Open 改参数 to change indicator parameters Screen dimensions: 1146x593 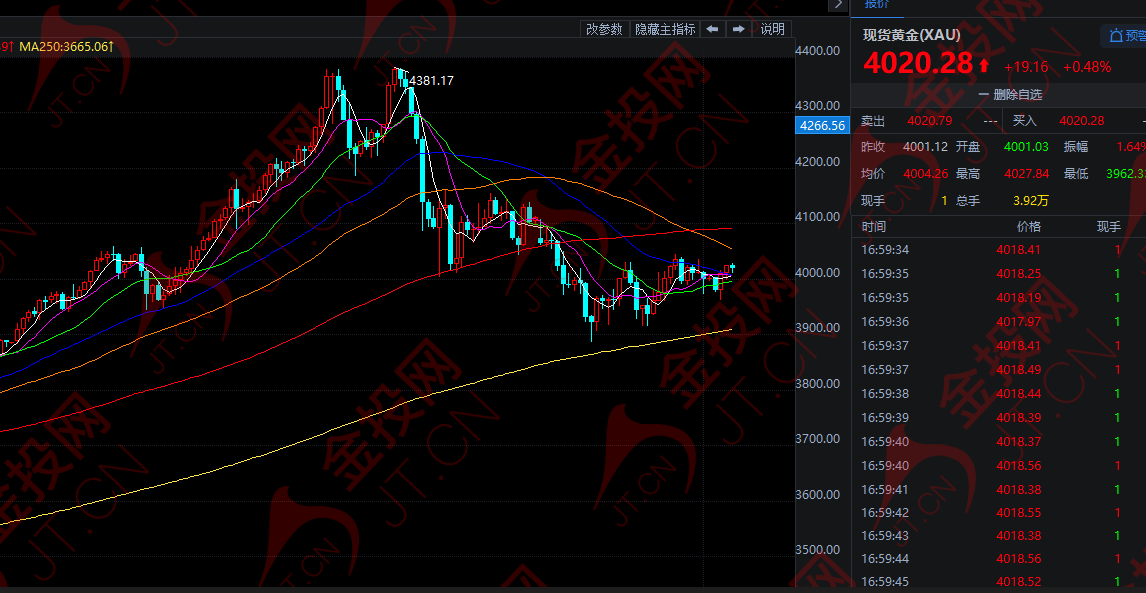(x=604, y=29)
